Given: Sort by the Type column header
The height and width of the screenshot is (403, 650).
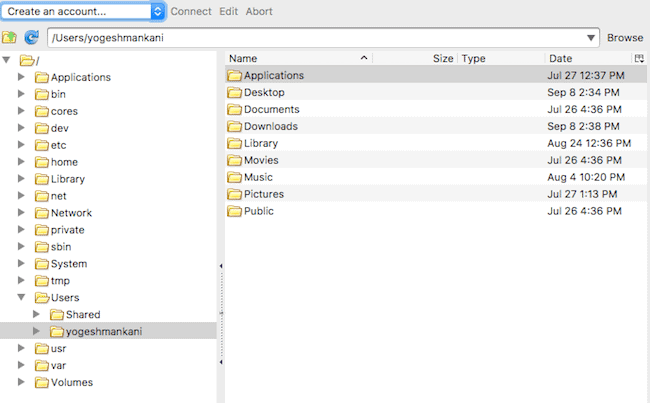Looking at the screenshot, I should 501,58.
